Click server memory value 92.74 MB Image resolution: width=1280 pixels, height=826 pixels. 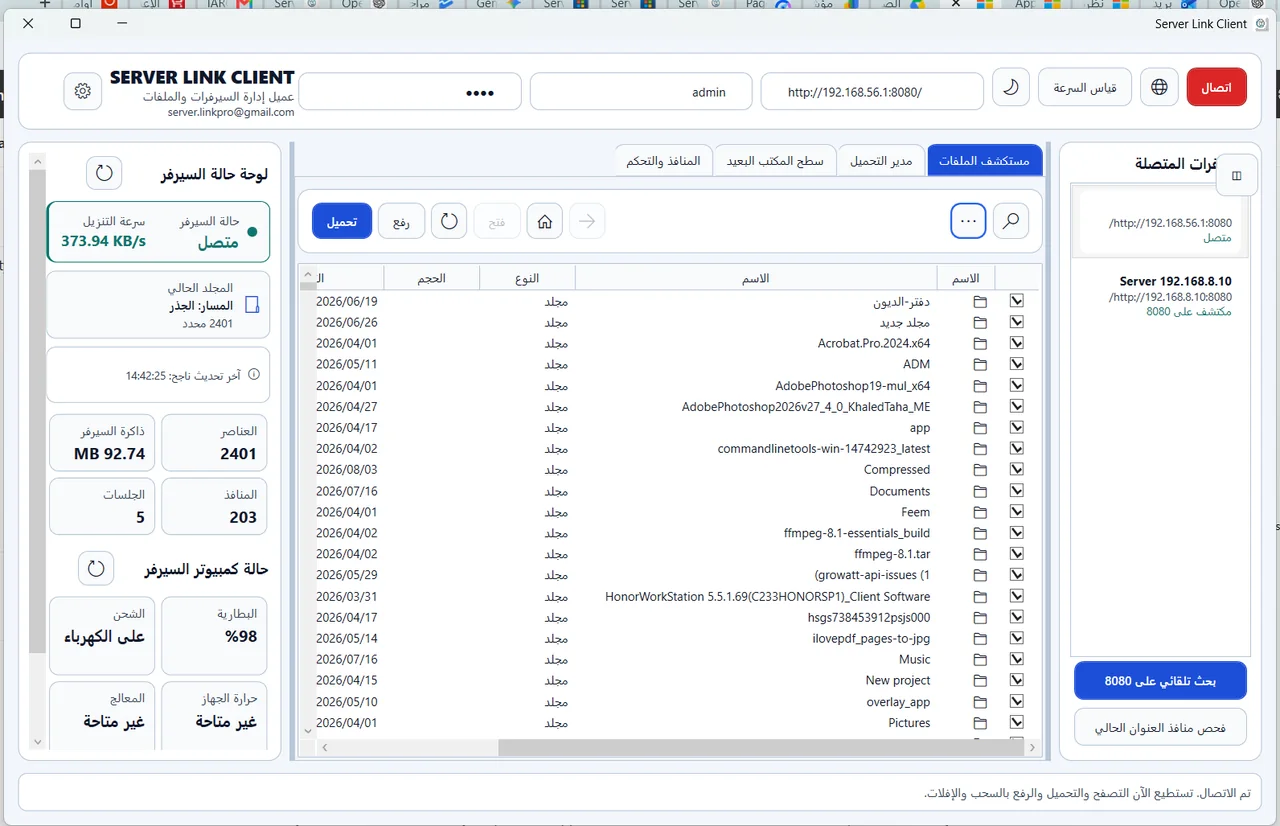tap(109, 453)
